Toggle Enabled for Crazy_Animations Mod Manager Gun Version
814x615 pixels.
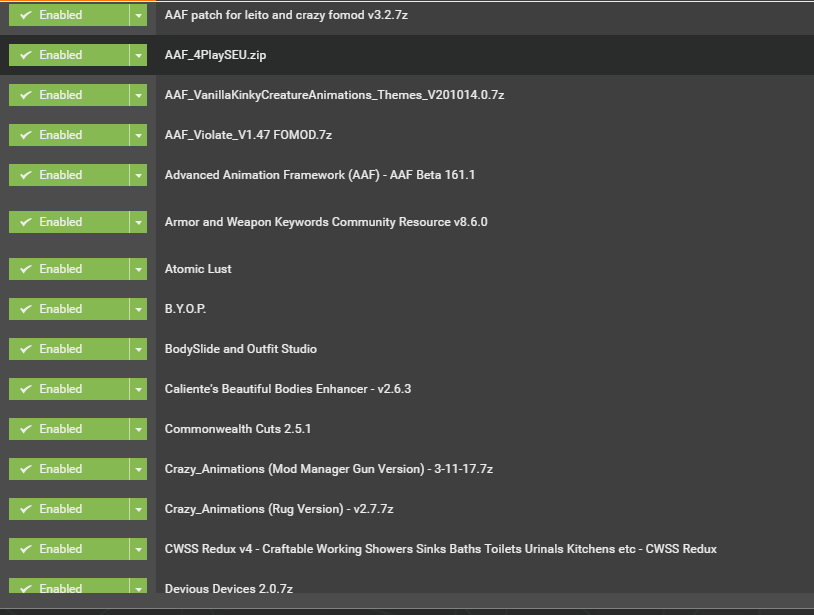[x=69, y=469]
